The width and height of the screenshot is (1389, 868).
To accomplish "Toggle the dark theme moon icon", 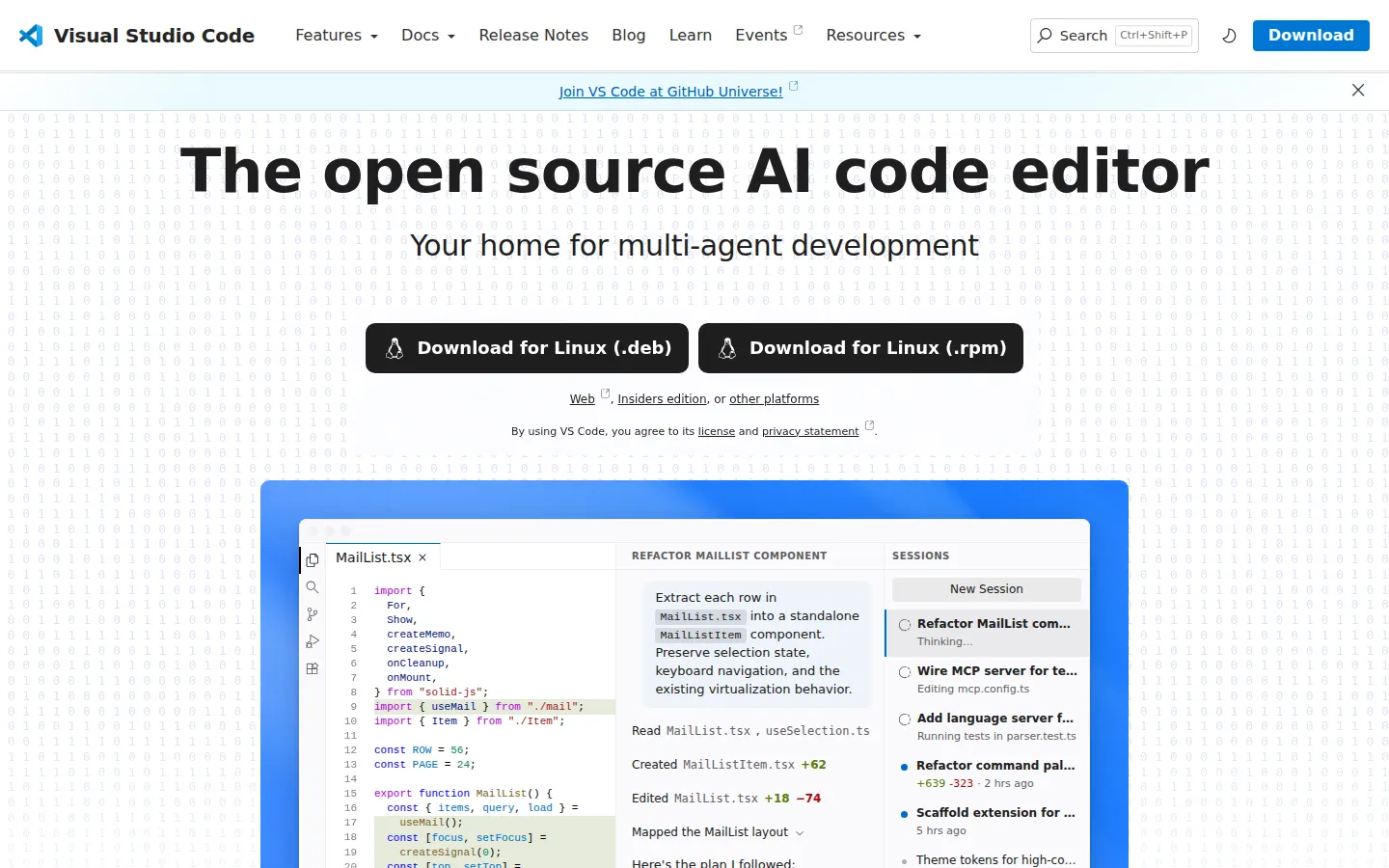I will pyautogui.click(x=1229, y=36).
